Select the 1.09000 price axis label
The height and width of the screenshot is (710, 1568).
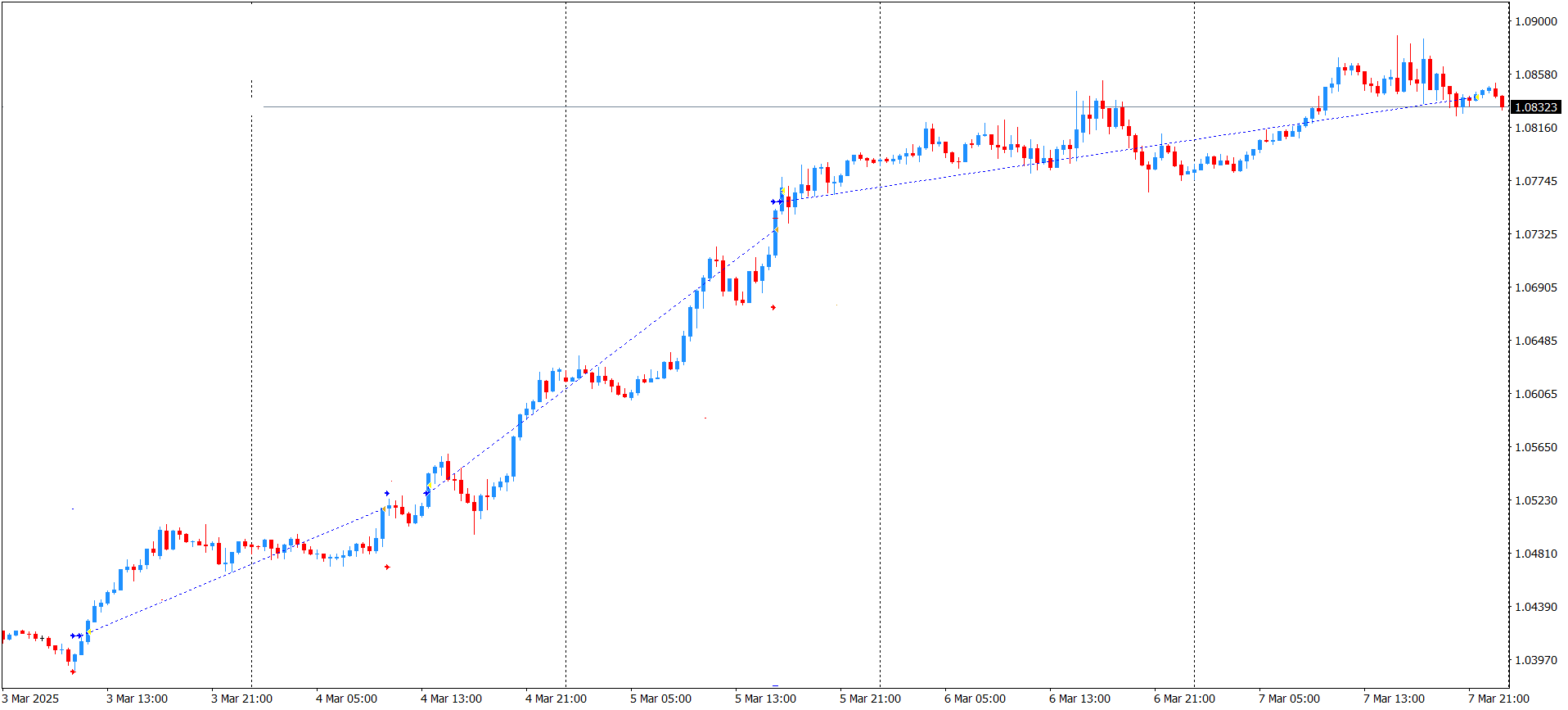(x=1536, y=21)
